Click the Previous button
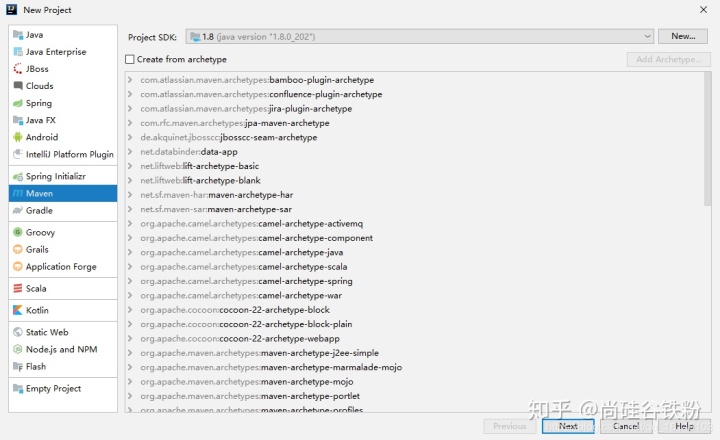The width and height of the screenshot is (720, 440). (x=510, y=426)
